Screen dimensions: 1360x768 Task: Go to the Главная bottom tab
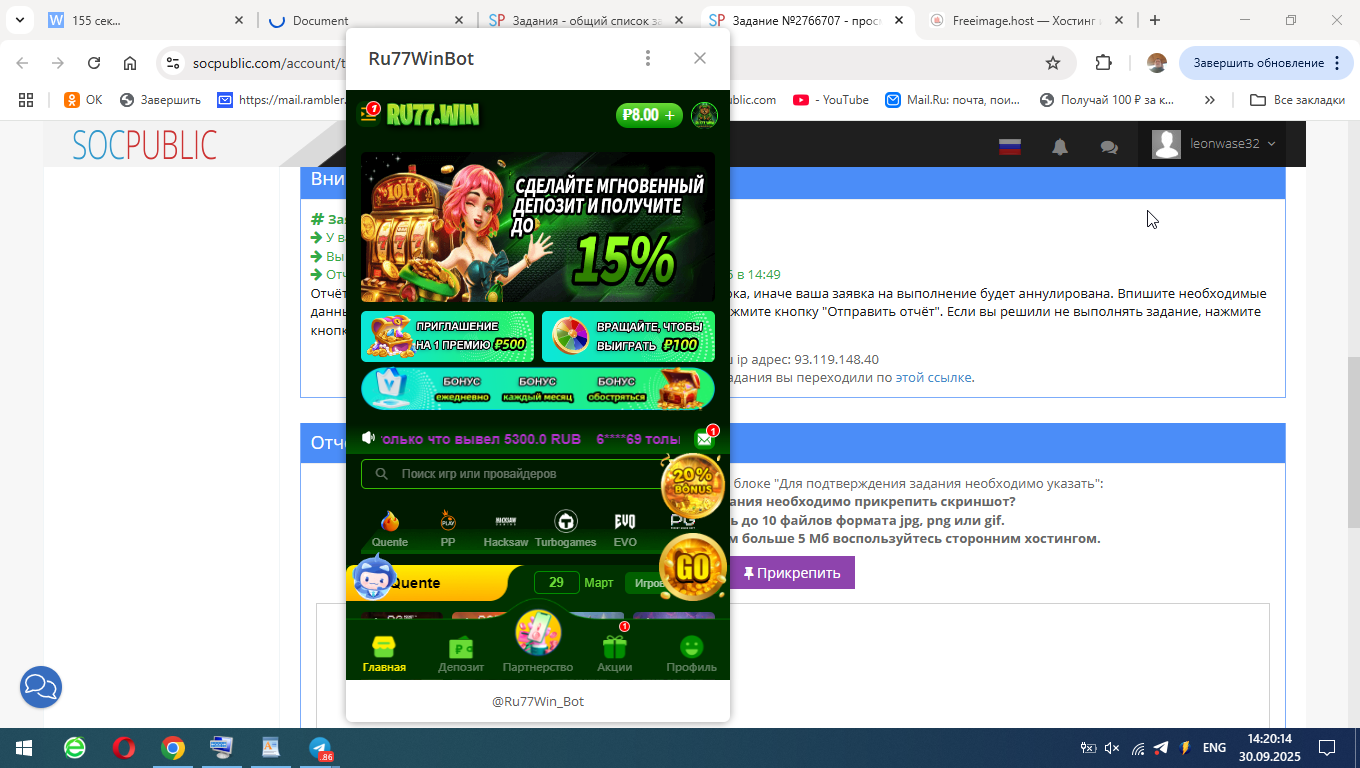click(384, 655)
